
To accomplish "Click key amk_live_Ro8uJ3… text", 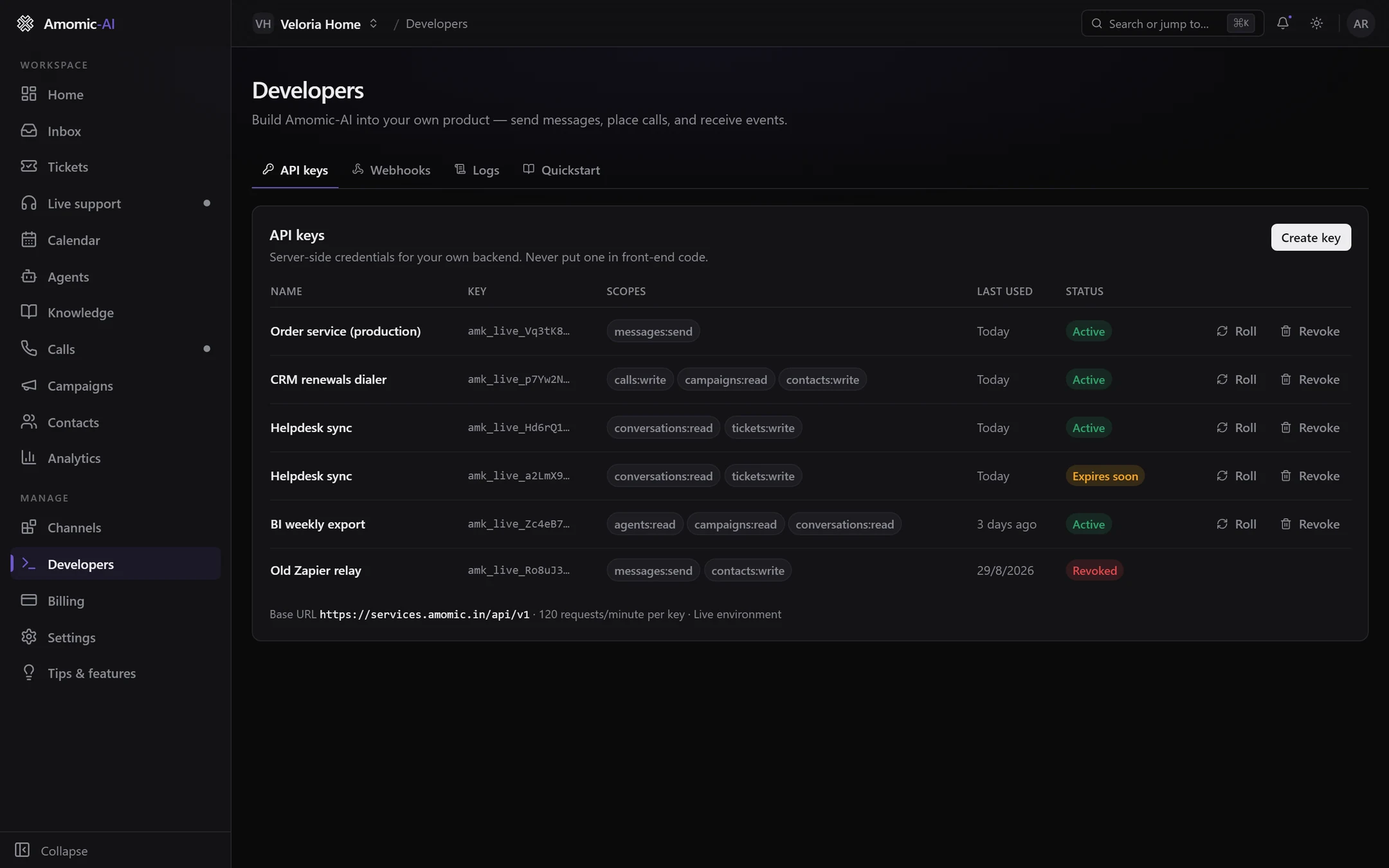I will point(518,570).
